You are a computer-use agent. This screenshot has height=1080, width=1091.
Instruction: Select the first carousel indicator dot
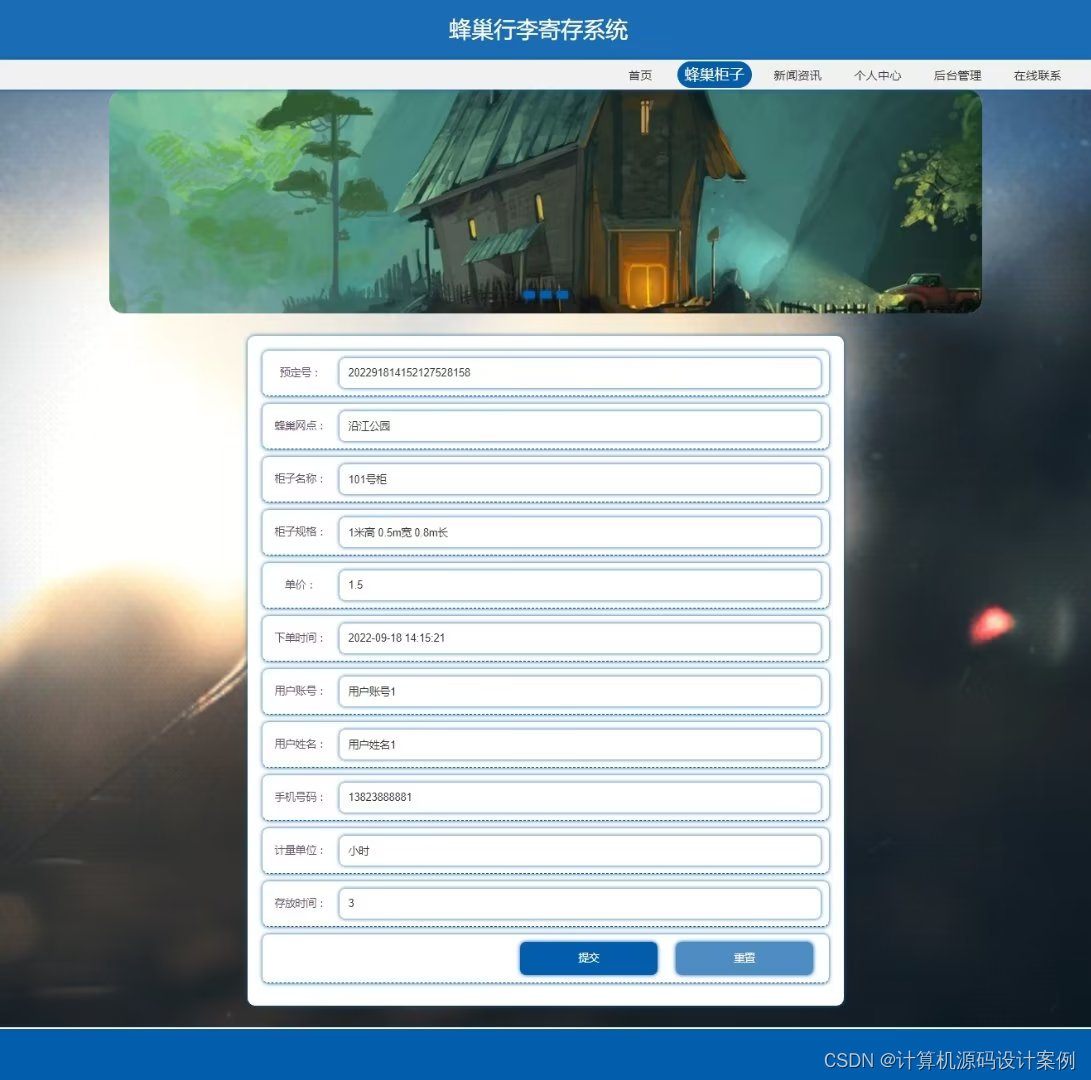click(529, 295)
